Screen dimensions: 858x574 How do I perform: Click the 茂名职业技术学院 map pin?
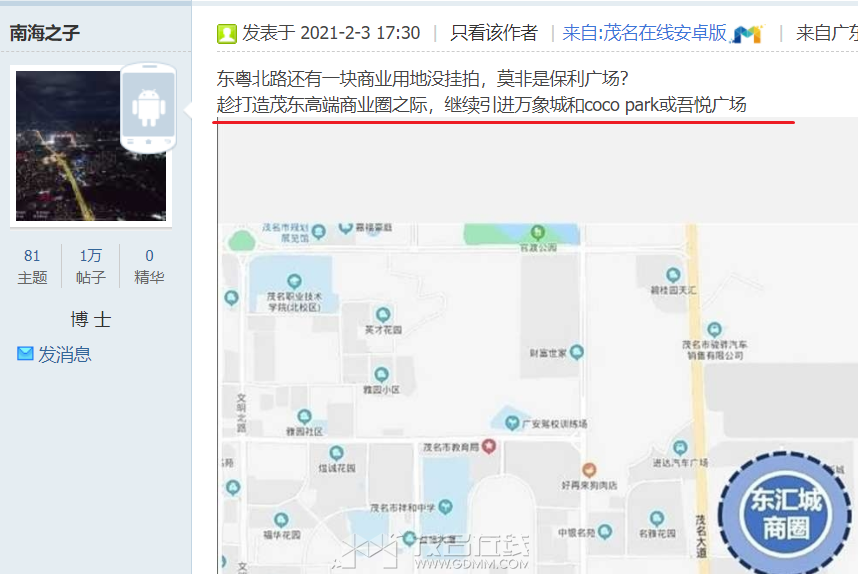[294, 281]
